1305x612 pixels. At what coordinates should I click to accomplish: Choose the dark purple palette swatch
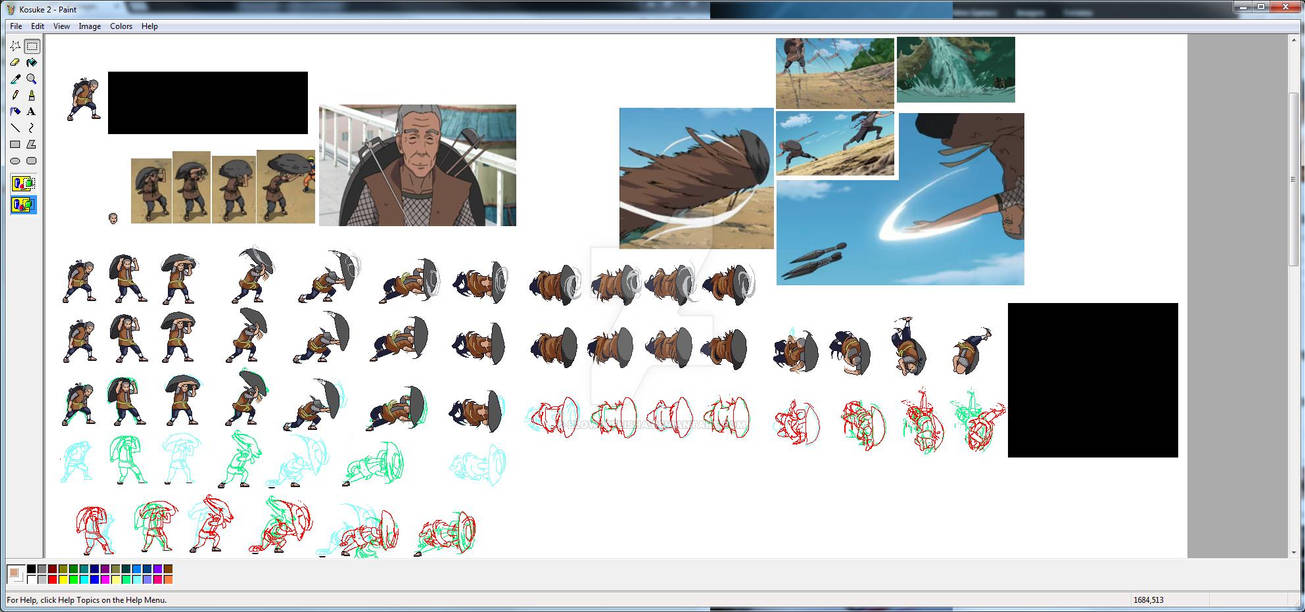(x=105, y=569)
